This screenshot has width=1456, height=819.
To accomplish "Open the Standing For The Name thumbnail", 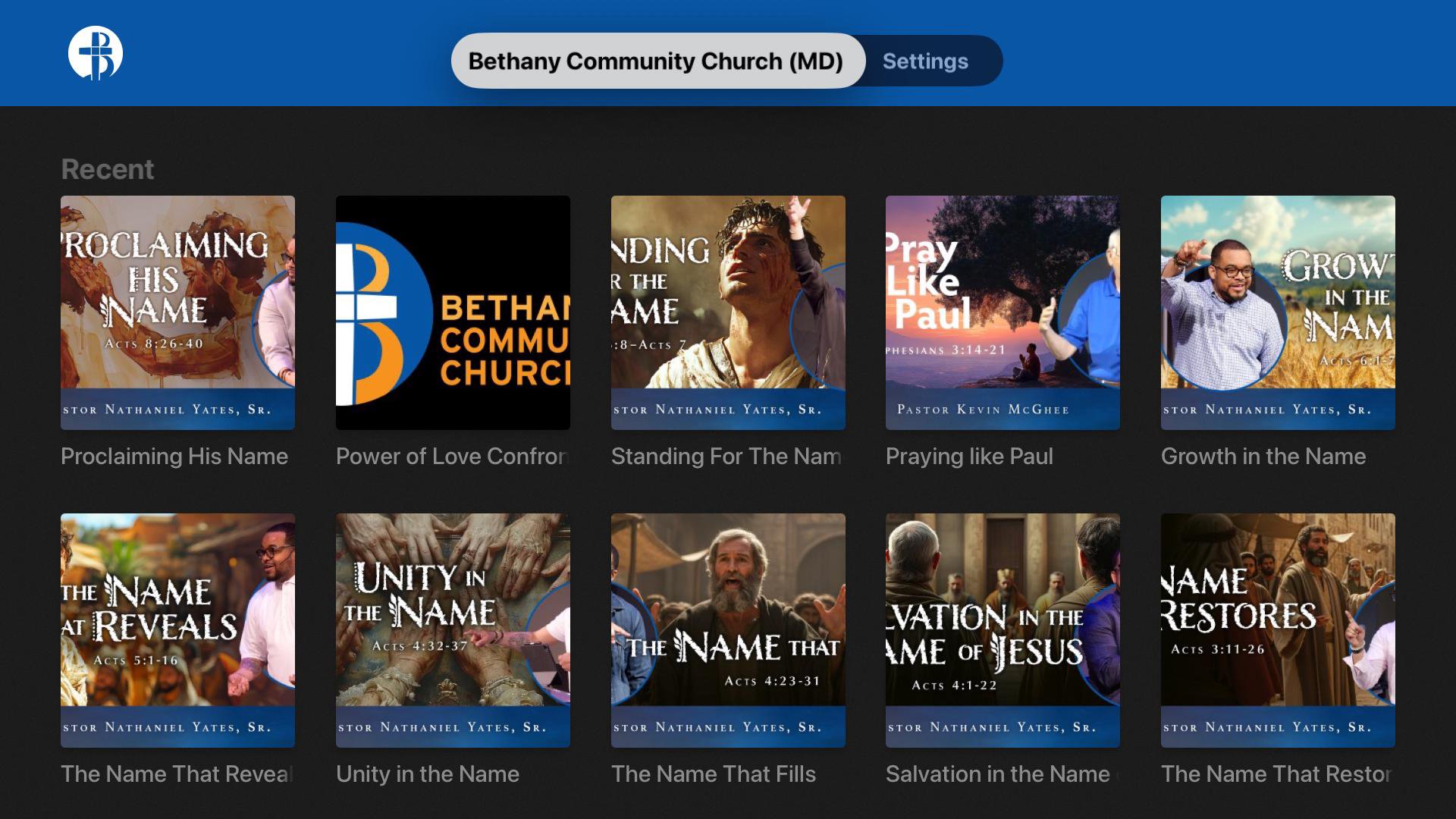I will (x=728, y=312).
